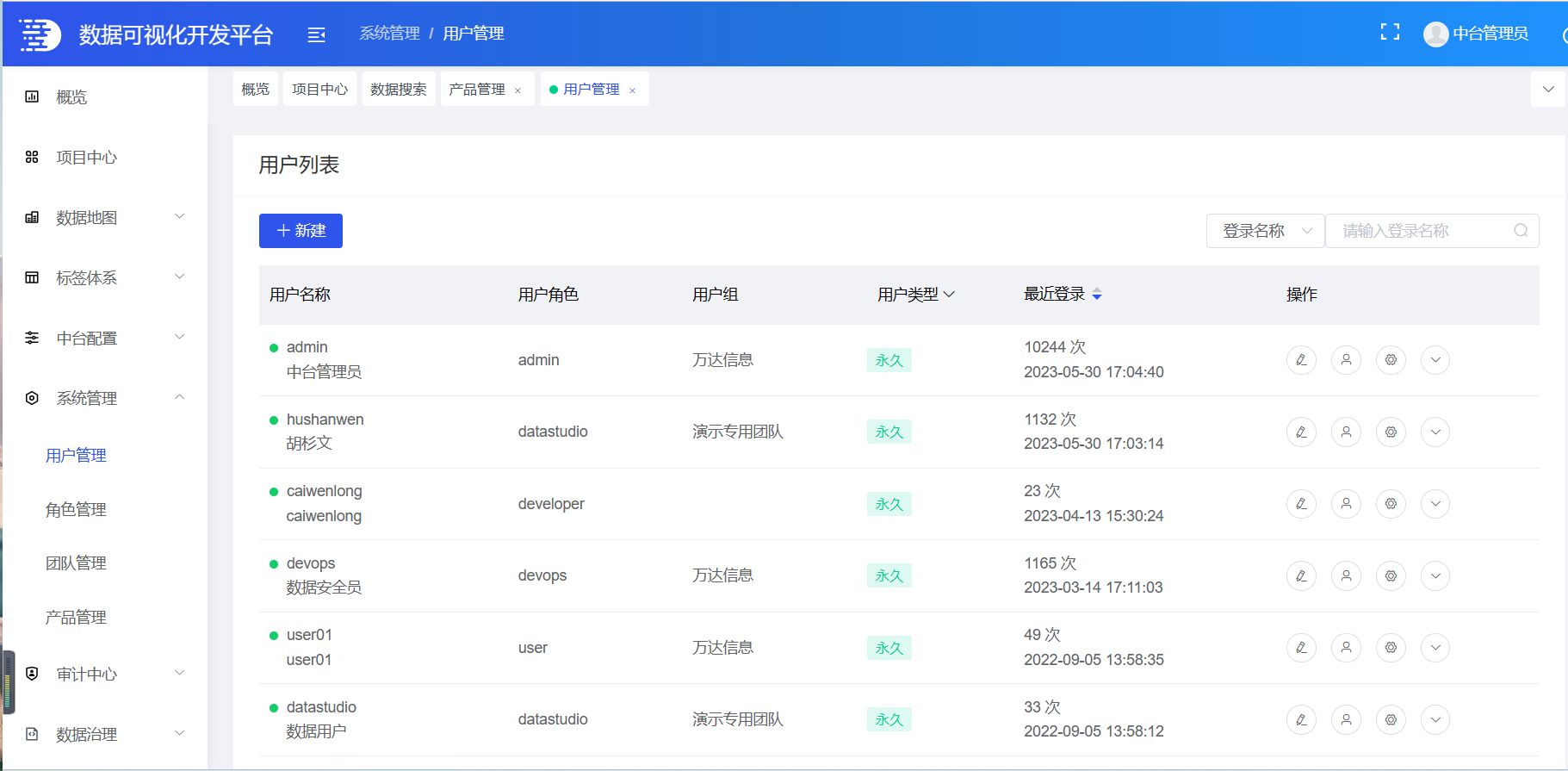Close the 产品管理 tab

click(518, 90)
